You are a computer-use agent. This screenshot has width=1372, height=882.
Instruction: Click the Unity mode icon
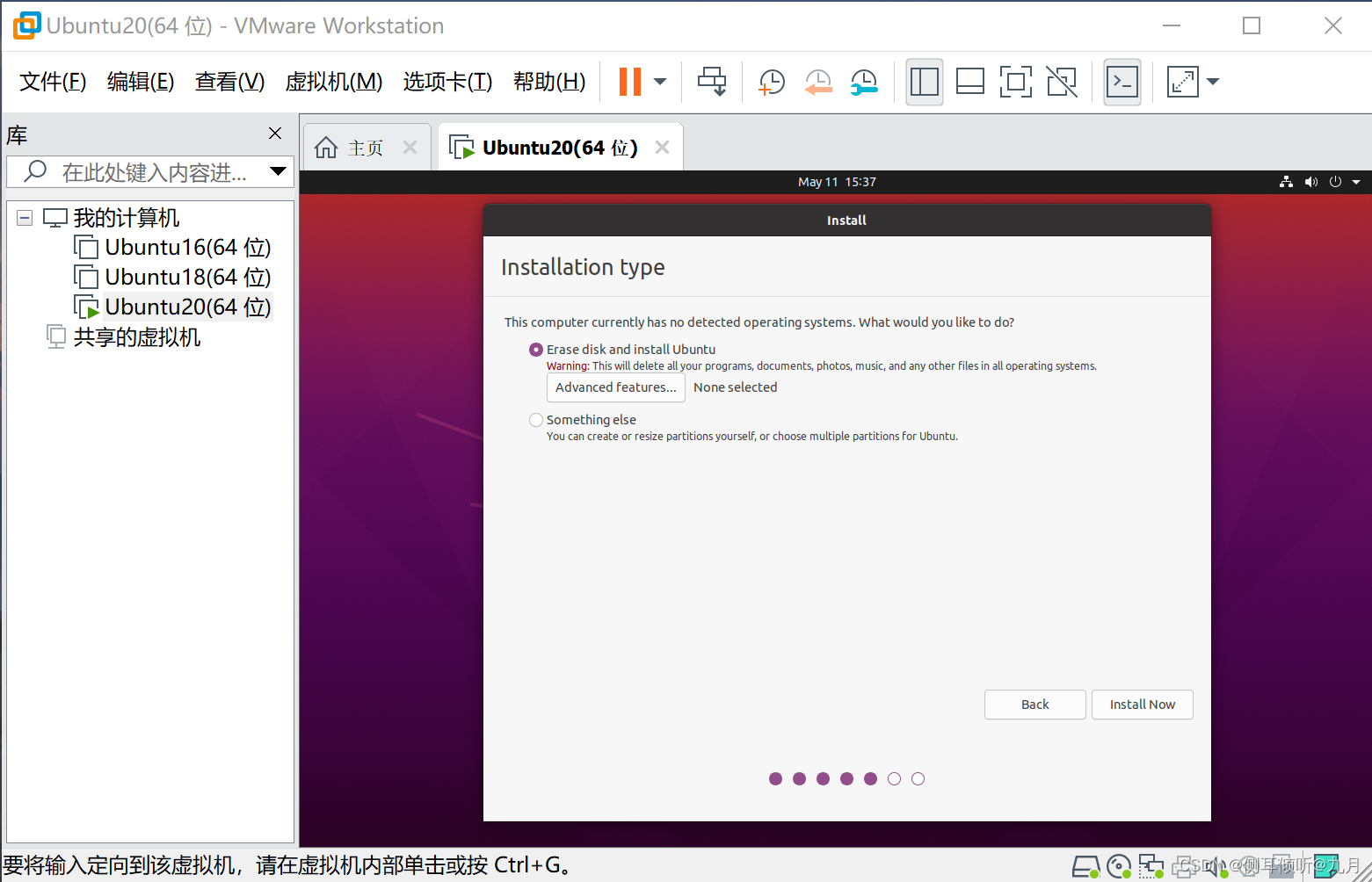point(1062,82)
